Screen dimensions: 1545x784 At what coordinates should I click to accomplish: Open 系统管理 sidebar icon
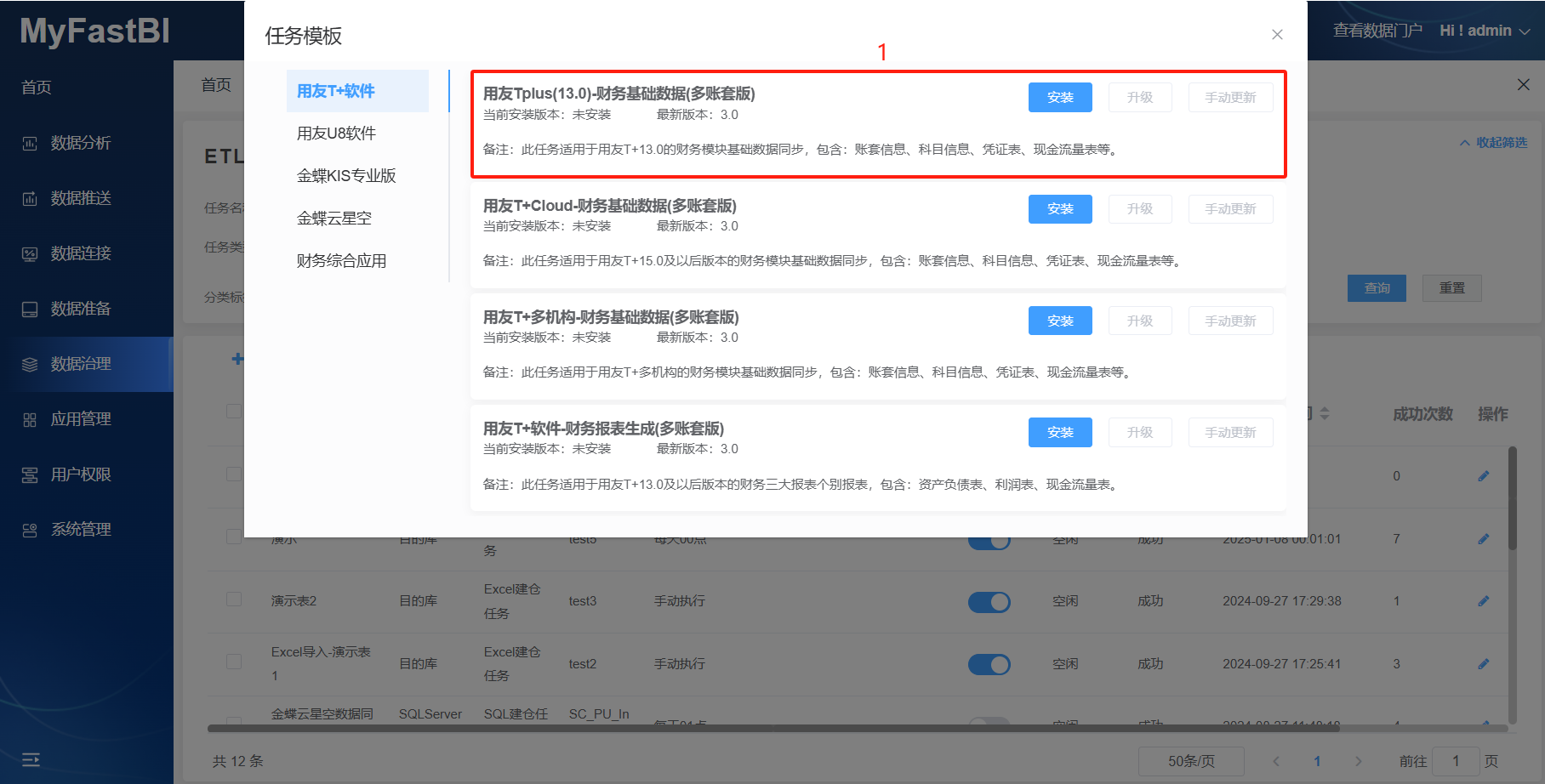tap(30, 531)
